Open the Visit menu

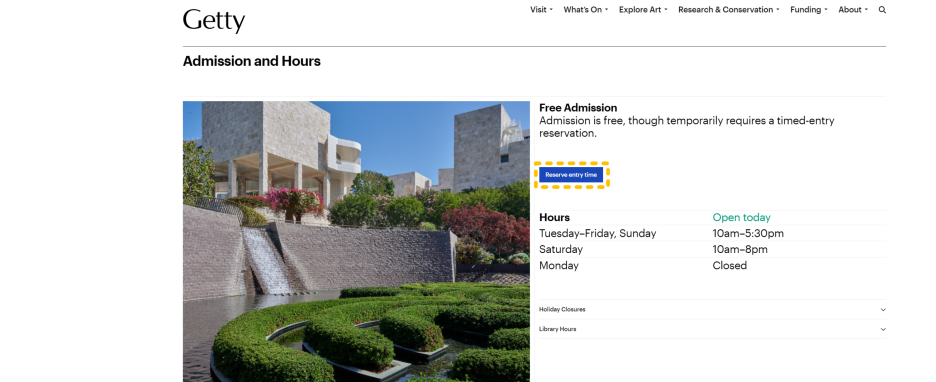541,10
